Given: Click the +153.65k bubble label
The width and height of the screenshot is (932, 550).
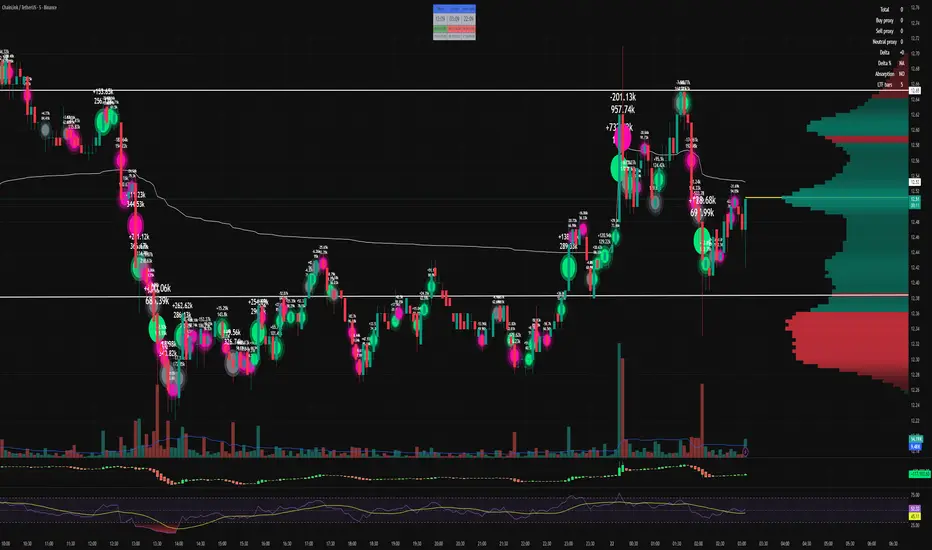Looking at the screenshot, I should coord(103,92).
